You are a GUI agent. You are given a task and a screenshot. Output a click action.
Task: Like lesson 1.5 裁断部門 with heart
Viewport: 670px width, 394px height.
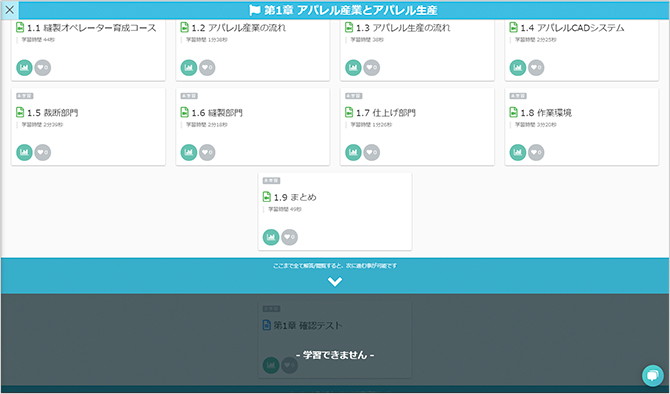point(43,153)
